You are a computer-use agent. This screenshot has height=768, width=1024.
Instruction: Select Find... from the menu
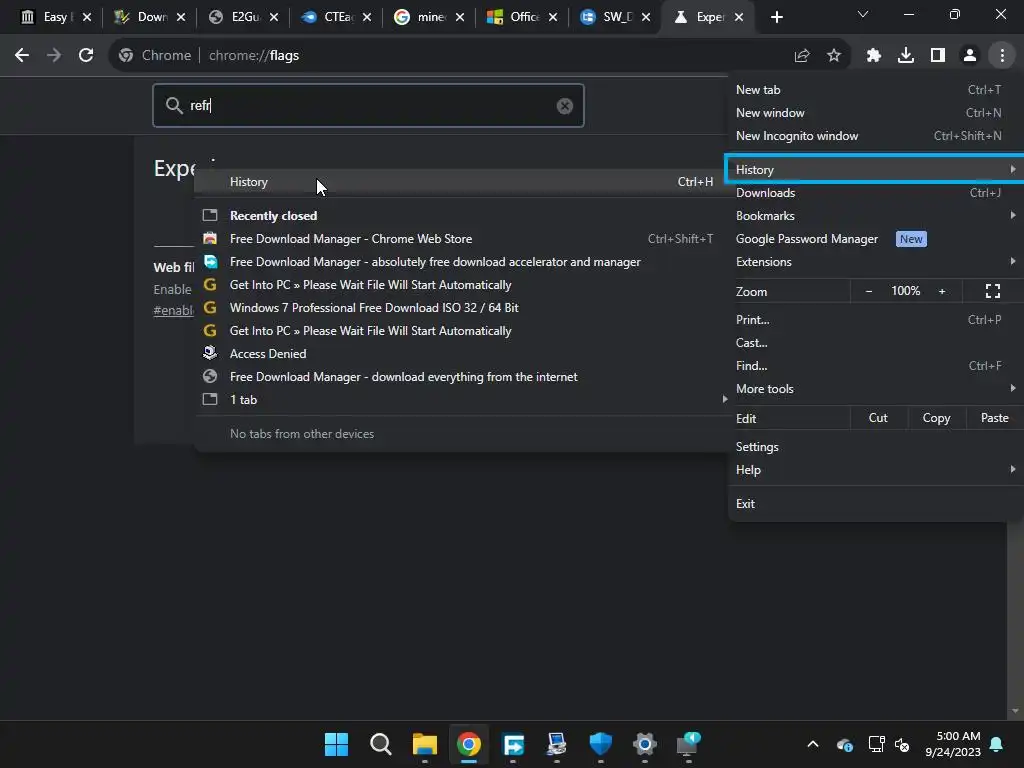coord(875,366)
